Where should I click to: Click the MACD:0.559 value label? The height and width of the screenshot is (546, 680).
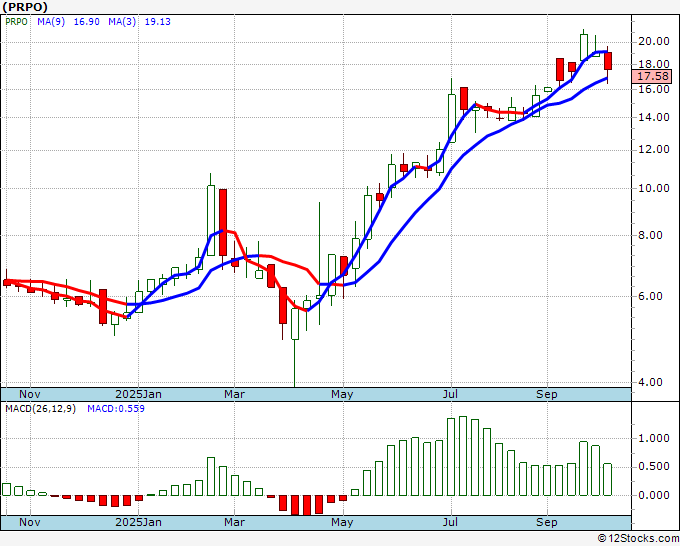tap(116, 409)
